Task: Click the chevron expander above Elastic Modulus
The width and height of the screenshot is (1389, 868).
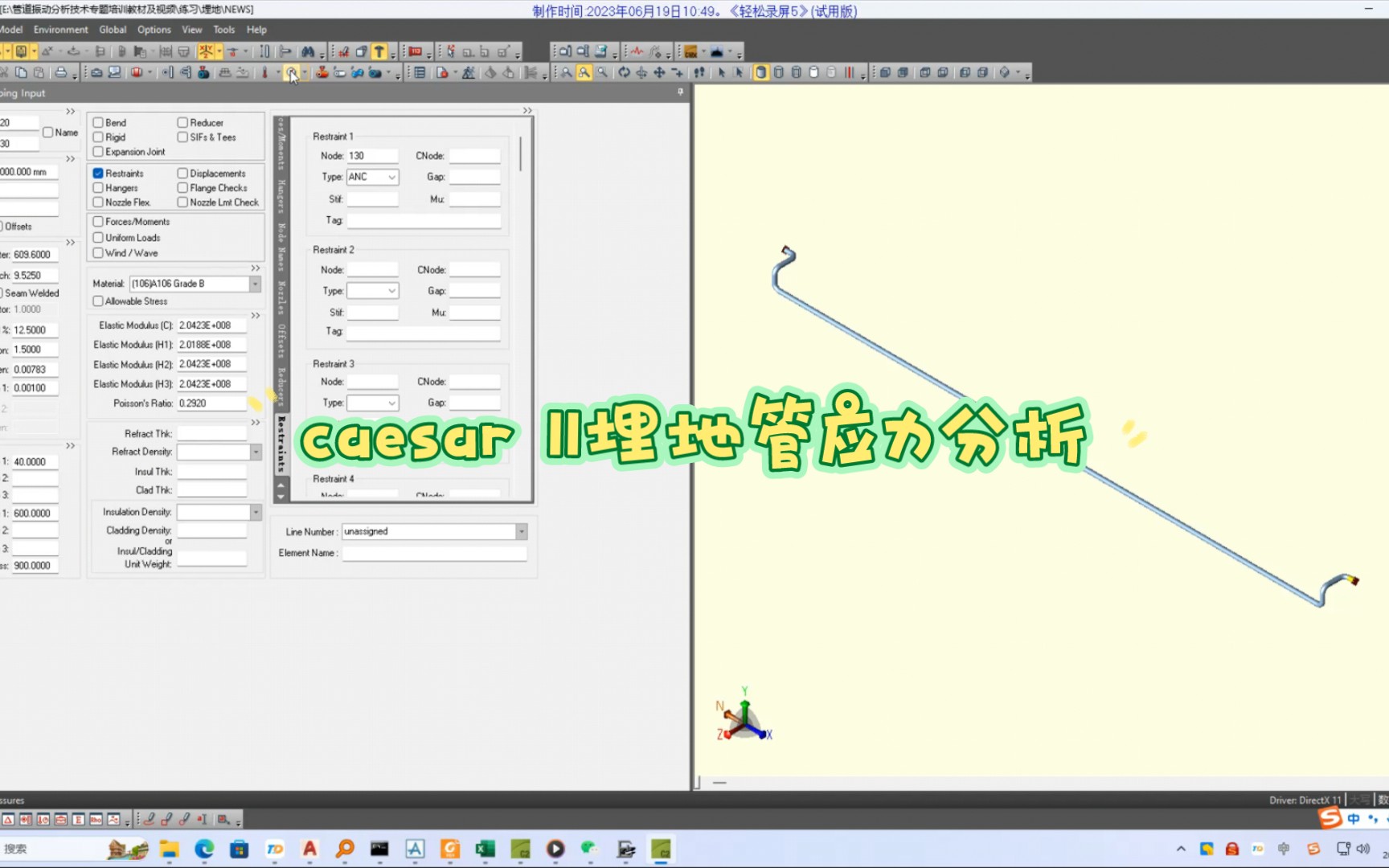Action: tap(256, 316)
